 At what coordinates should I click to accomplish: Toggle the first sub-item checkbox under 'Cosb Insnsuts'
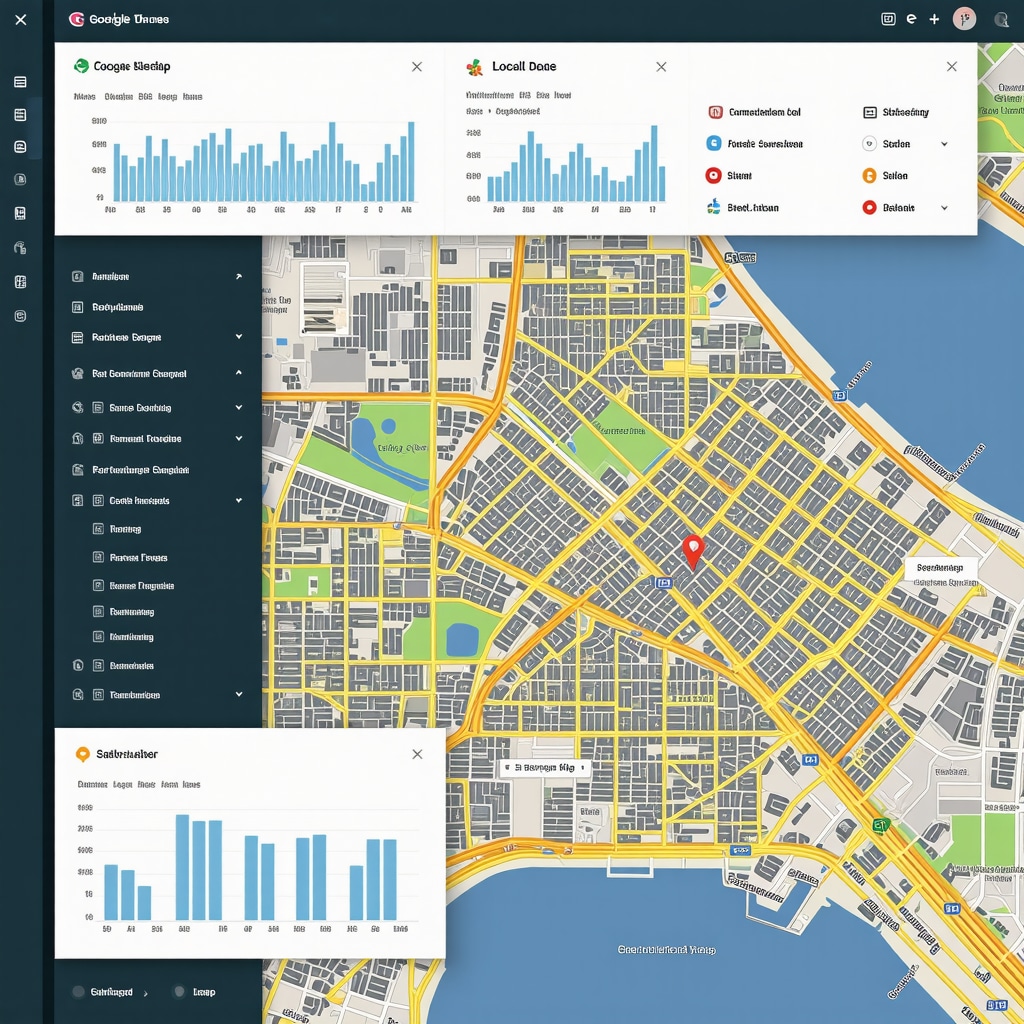98,529
